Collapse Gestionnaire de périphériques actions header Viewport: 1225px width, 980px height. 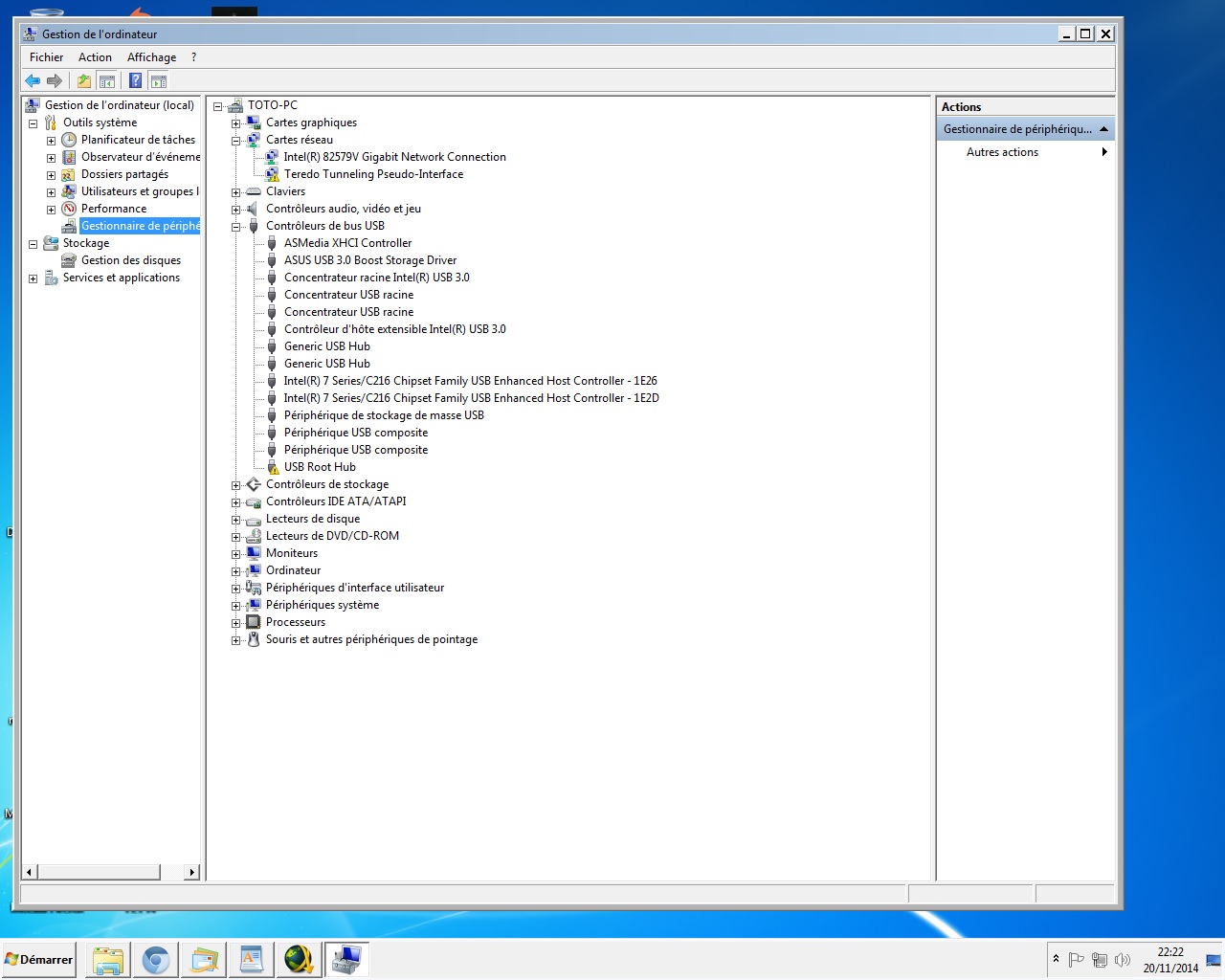[1103, 129]
